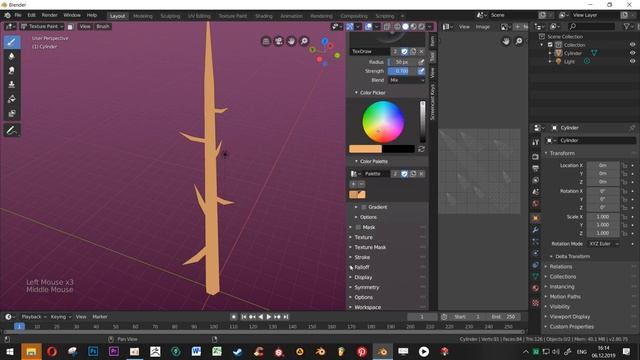640x360 pixels.
Task: Hide the Cylinder object in outliner
Action: [632, 53]
